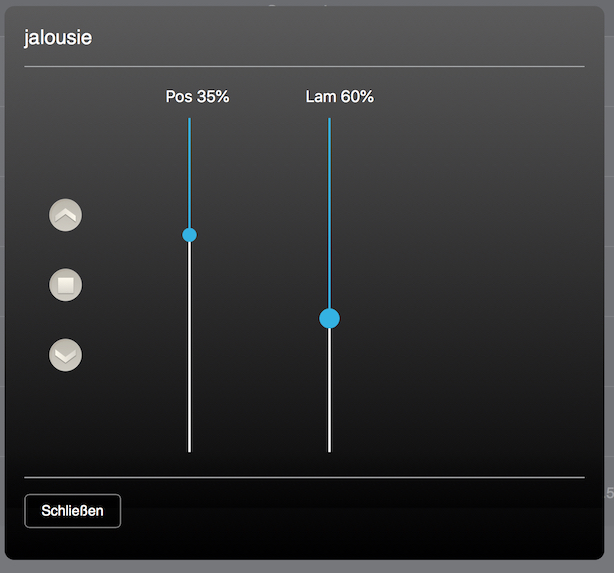Image resolution: width=614 pixels, height=573 pixels.
Task: Click the divider line above Schließen button
Action: 304,478
